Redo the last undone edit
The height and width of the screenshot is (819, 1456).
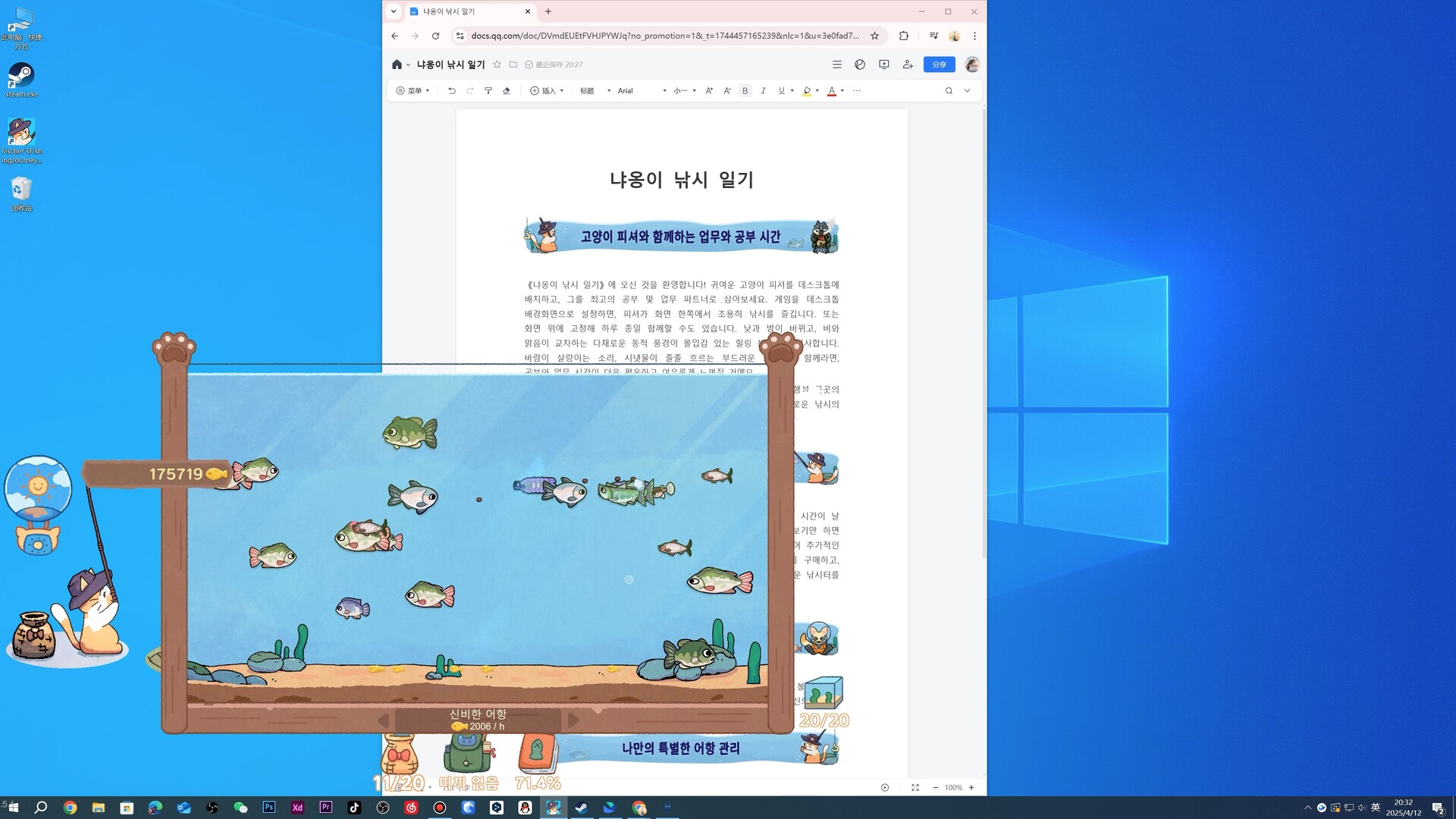470,90
